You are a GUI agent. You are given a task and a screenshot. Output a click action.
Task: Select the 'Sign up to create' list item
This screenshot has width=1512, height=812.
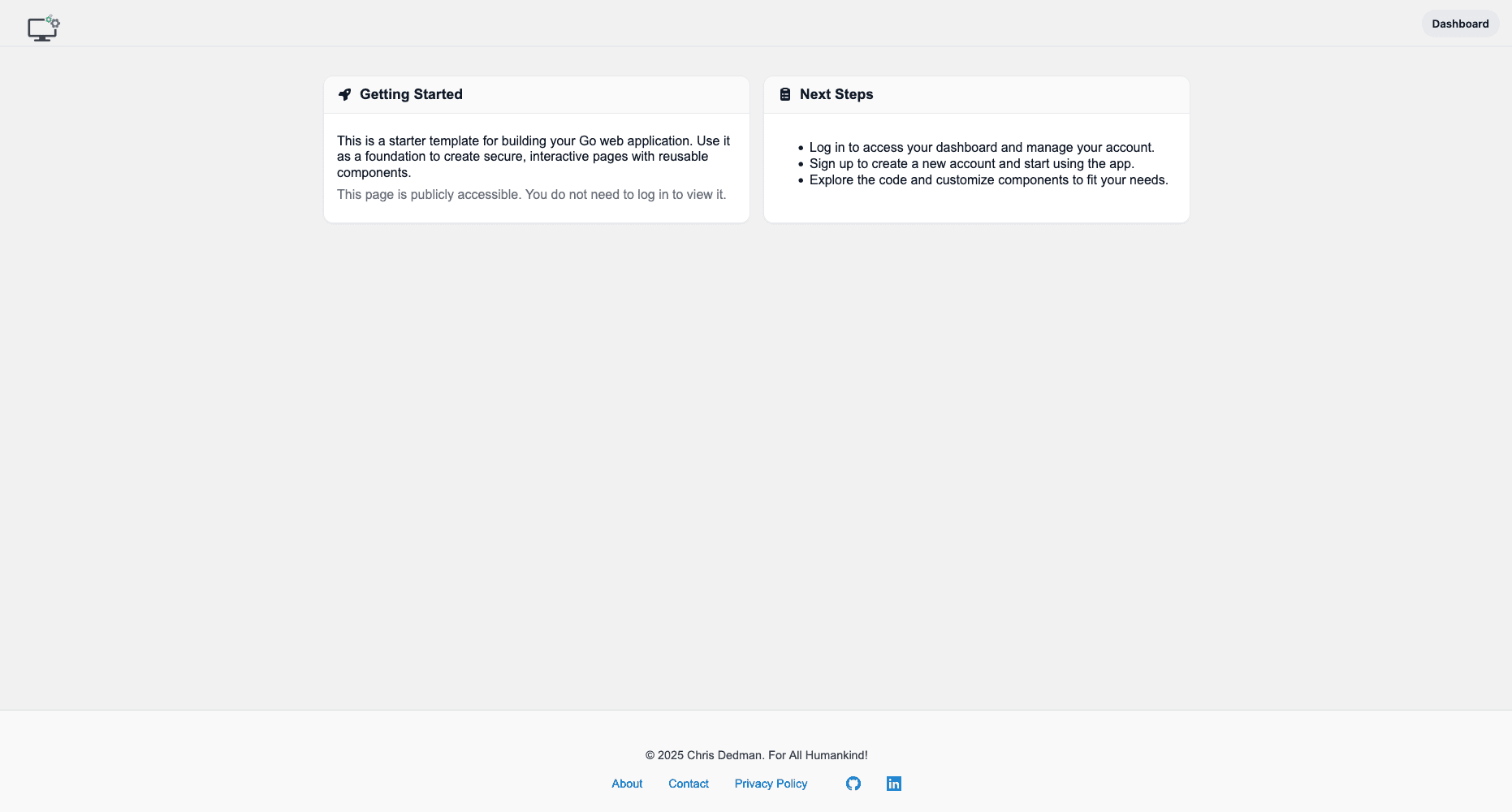(x=971, y=163)
